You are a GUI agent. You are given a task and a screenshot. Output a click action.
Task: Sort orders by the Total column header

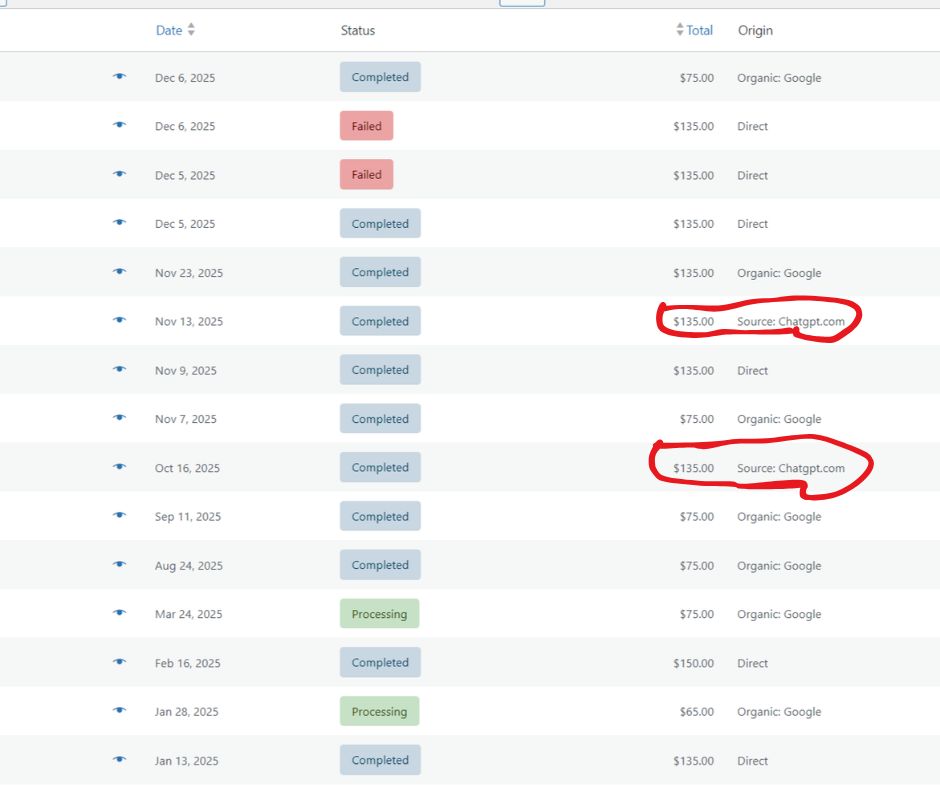(x=700, y=30)
